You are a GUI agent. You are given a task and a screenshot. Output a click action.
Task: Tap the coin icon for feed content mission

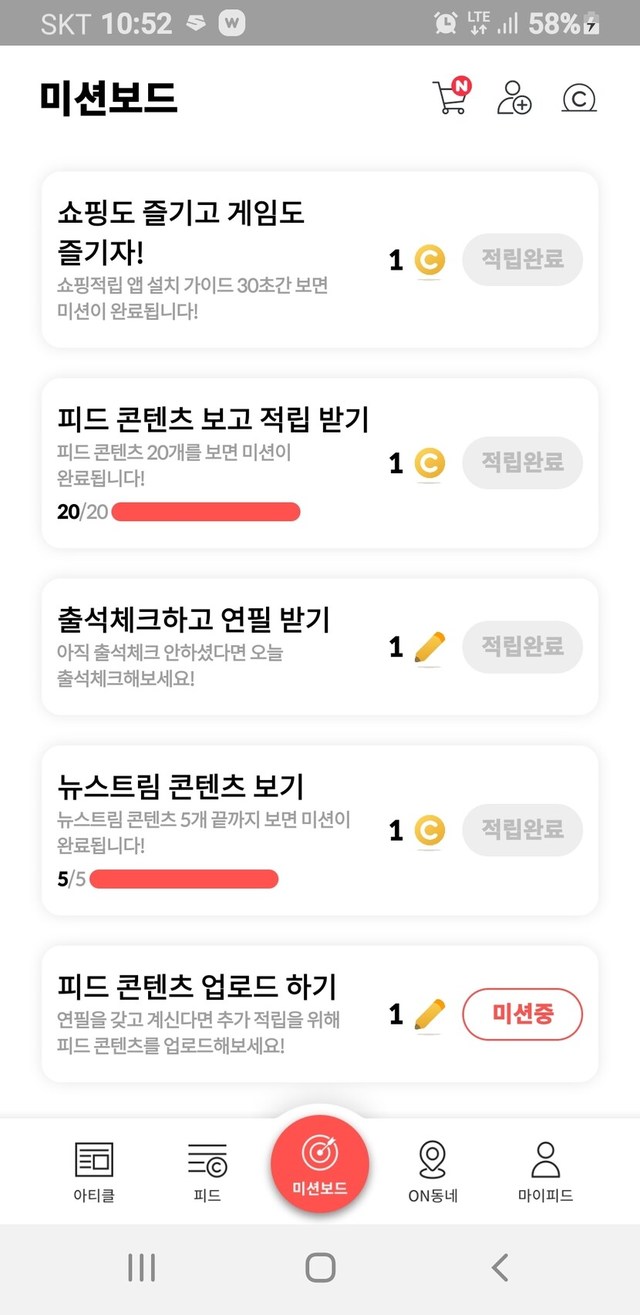429,463
